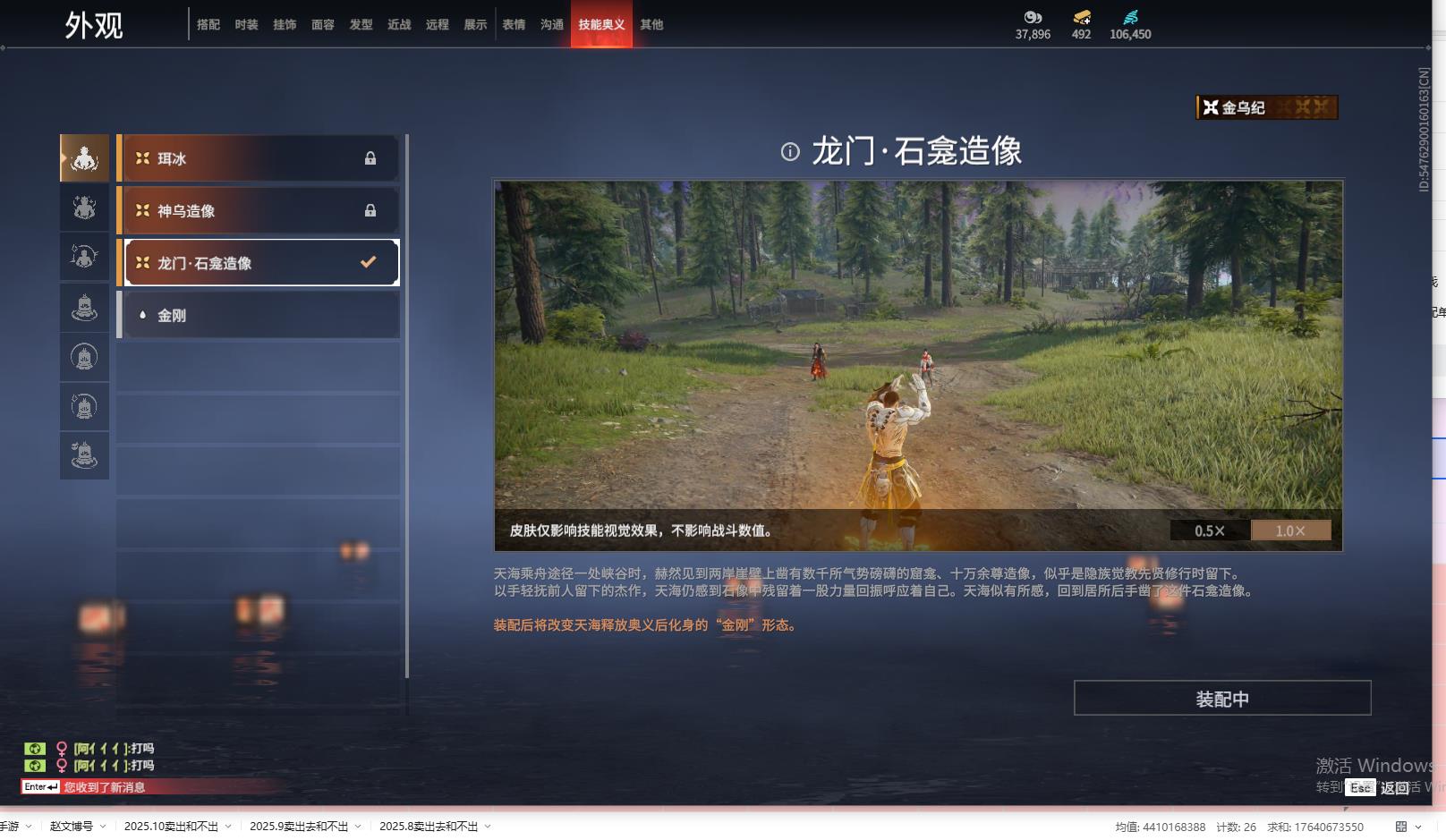Click the 返回 back button

(1395, 788)
